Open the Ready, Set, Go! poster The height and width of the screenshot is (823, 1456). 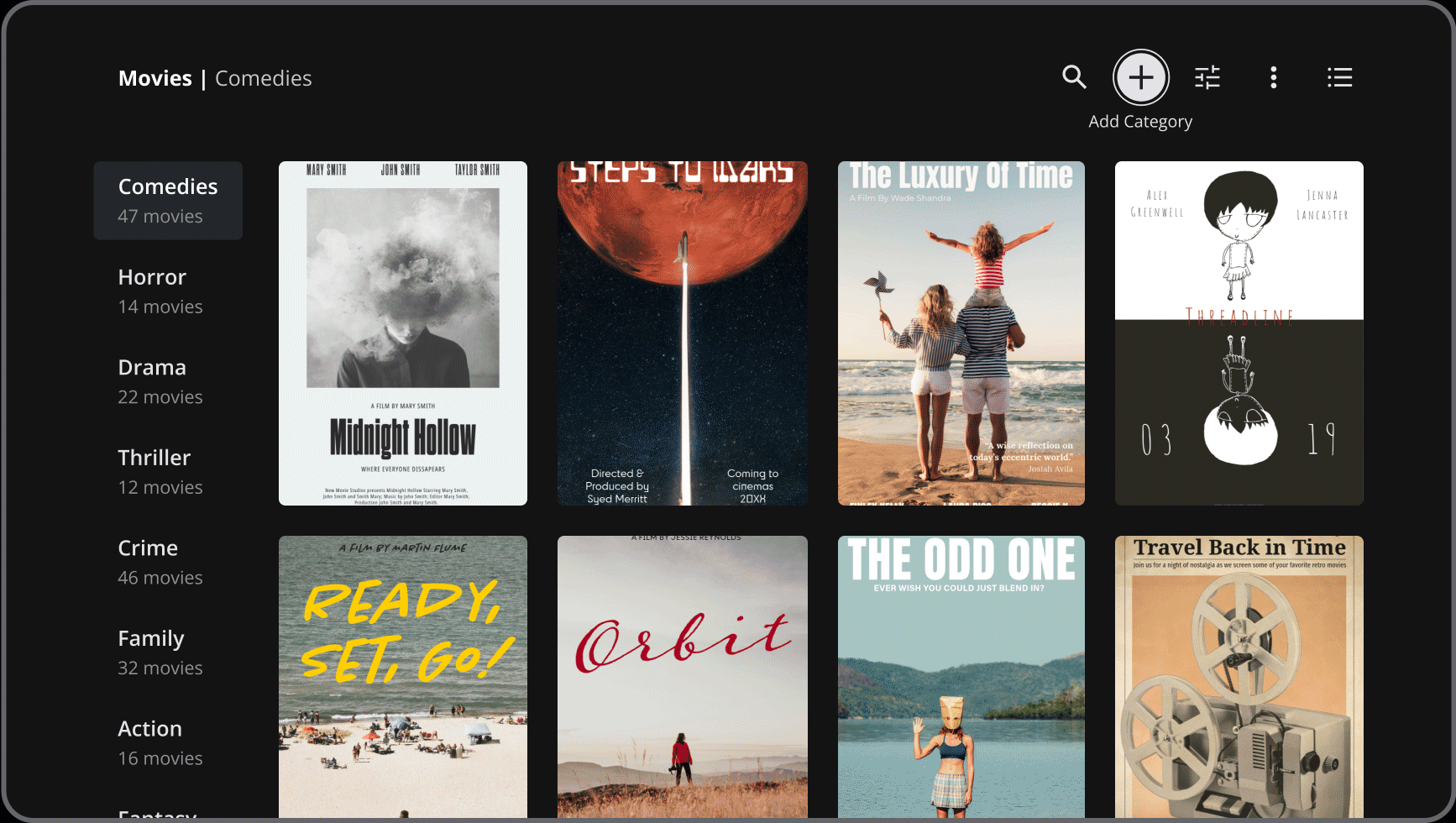[403, 677]
